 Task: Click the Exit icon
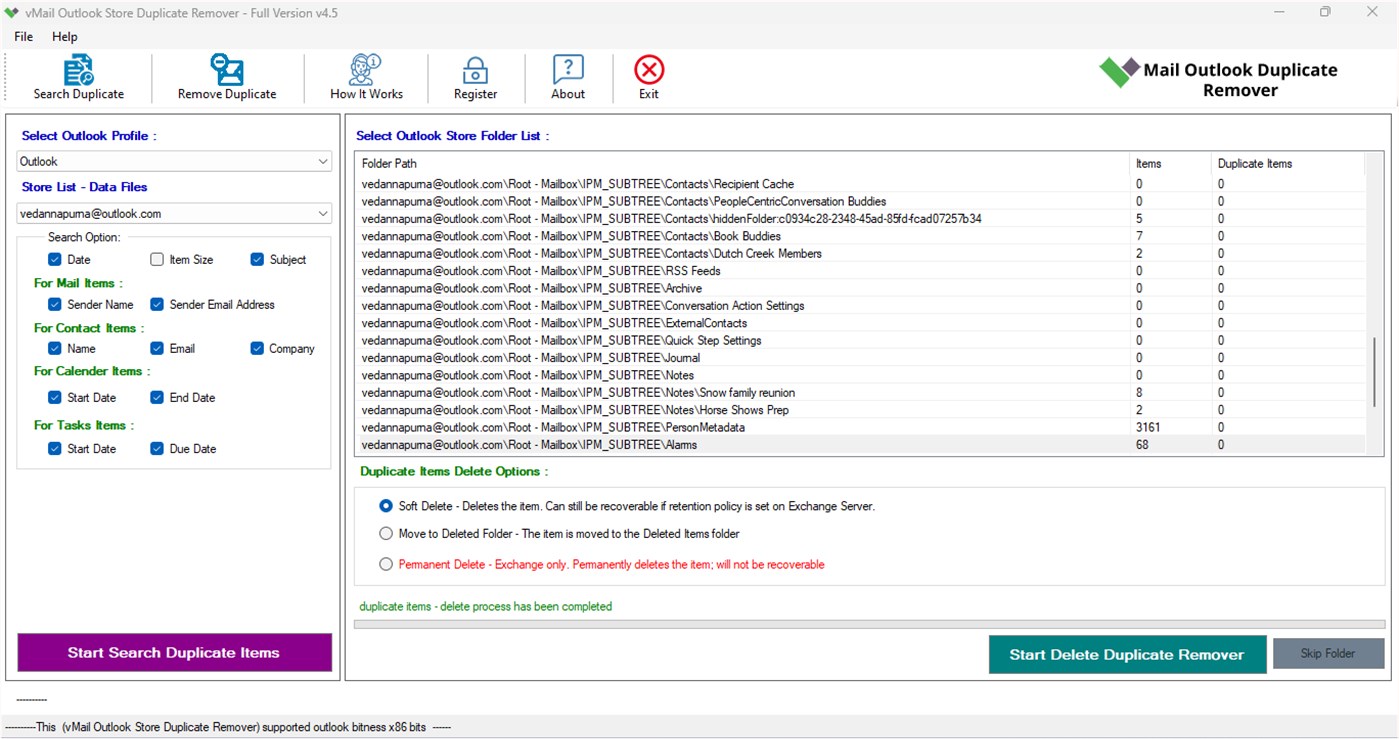[648, 77]
